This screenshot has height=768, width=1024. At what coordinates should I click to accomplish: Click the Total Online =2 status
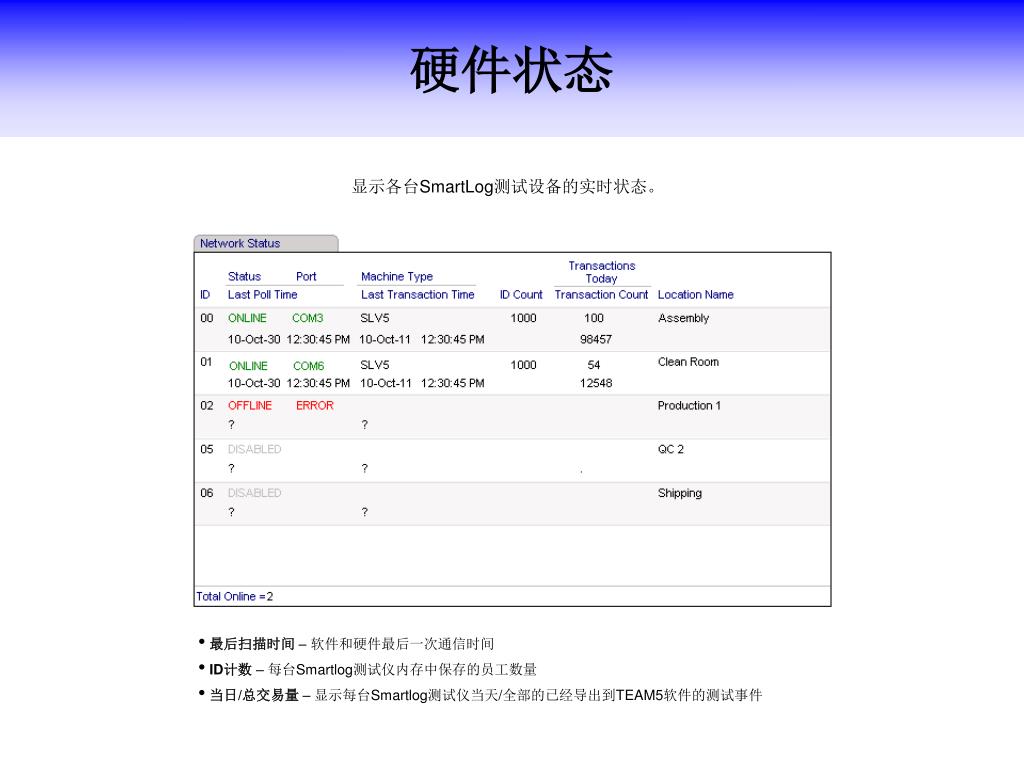click(234, 596)
